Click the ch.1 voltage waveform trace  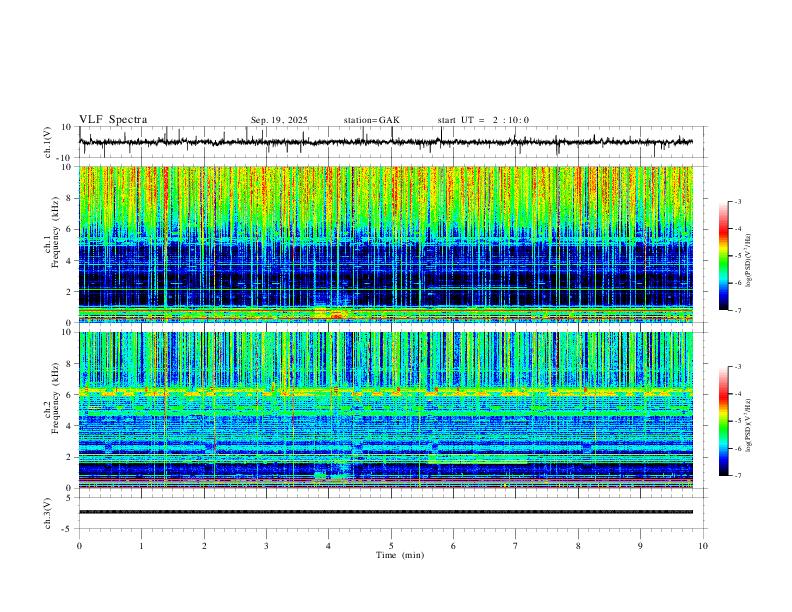click(x=386, y=142)
